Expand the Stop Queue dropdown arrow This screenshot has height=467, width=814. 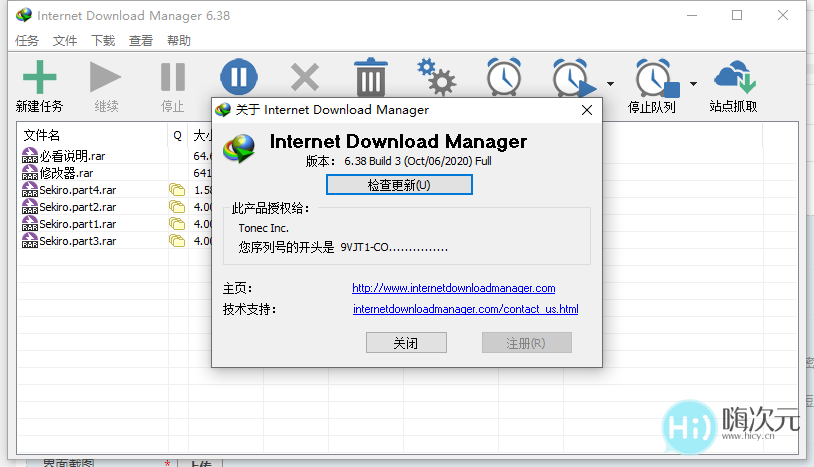pos(694,84)
